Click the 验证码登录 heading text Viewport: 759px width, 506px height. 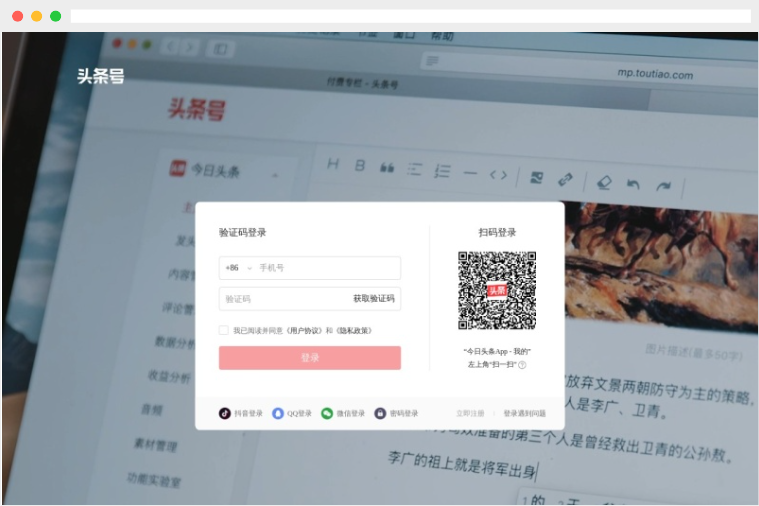coord(243,232)
